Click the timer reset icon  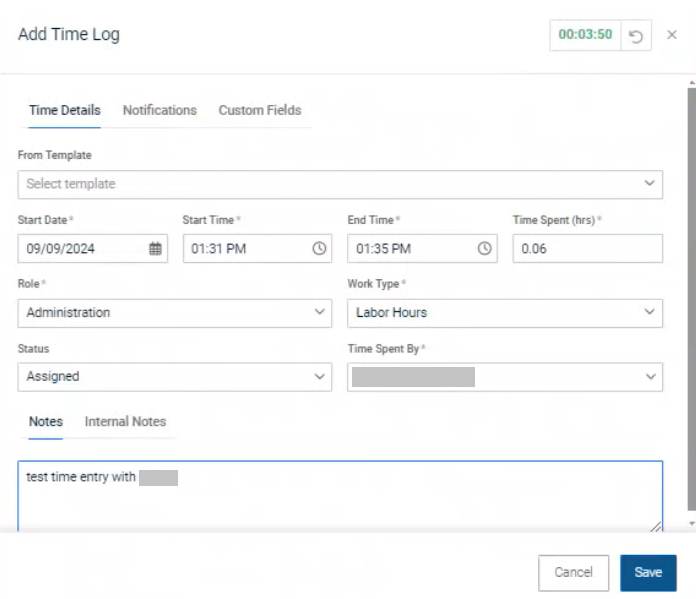635,36
